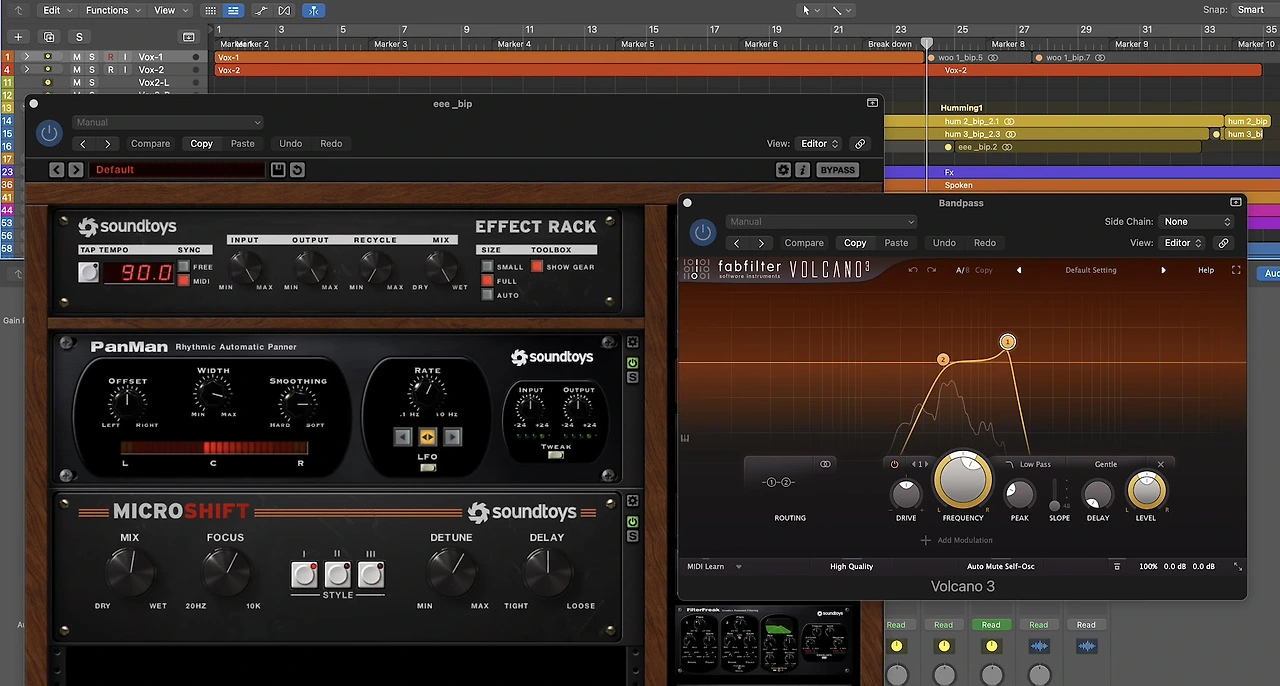Click Volcano routing stereo link icon
The image size is (1280, 686).
[x=825, y=464]
